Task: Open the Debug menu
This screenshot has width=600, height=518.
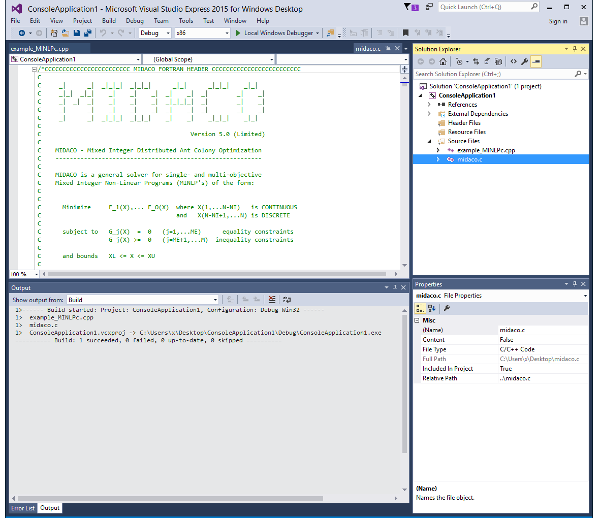Action: pyautogui.click(x=135, y=21)
